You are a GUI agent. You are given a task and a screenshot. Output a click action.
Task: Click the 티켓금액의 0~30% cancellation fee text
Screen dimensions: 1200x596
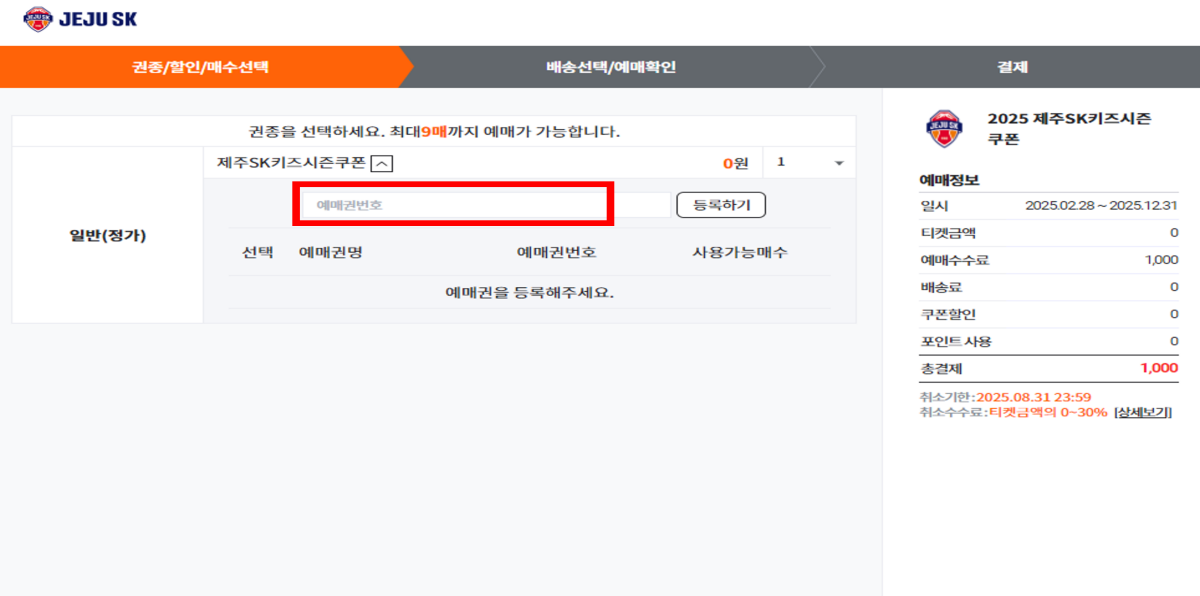(1048, 412)
